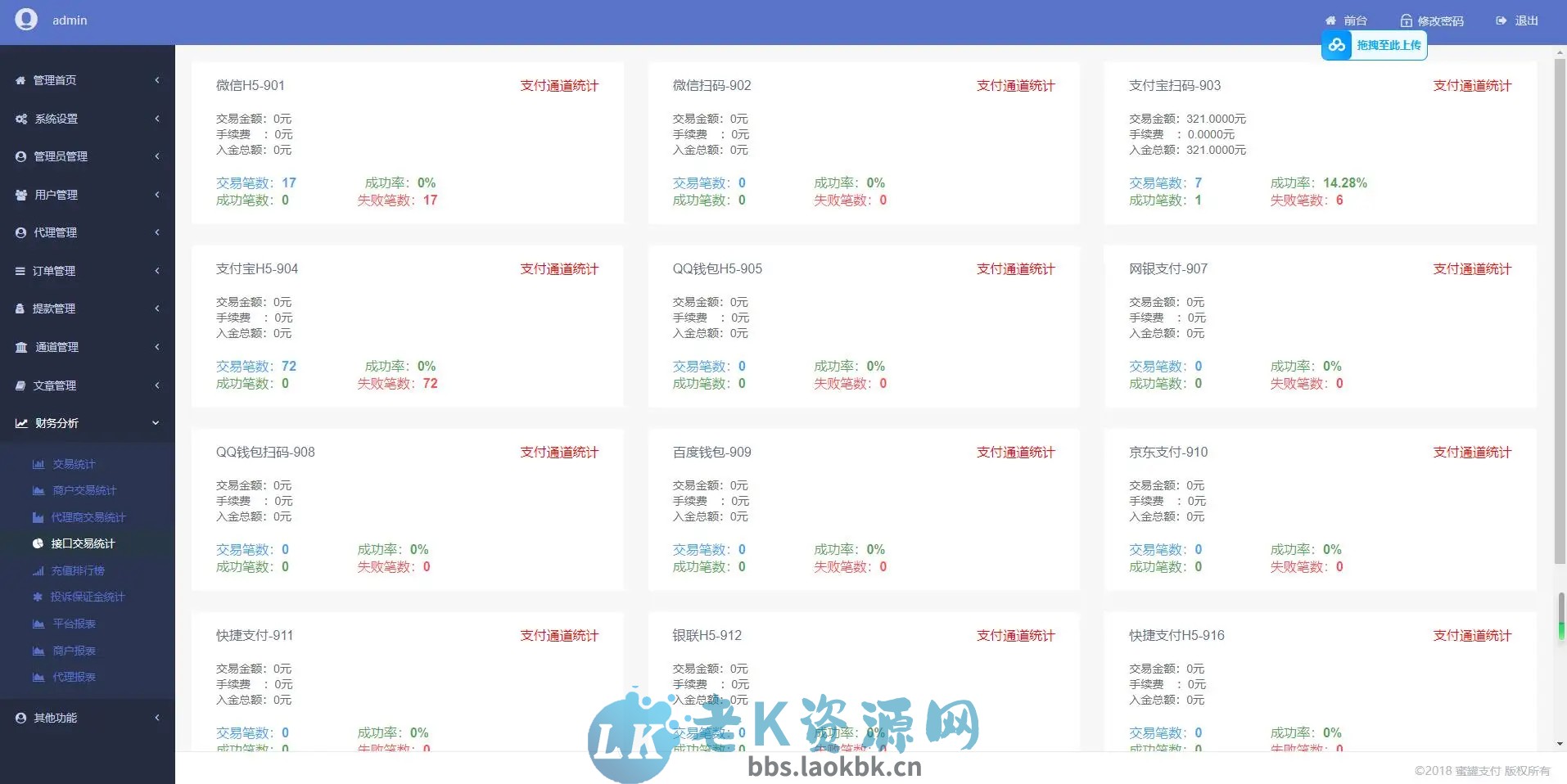The image size is (1567, 784).
Task: Click the 订单管理 list icon
Action: coord(20,271)
